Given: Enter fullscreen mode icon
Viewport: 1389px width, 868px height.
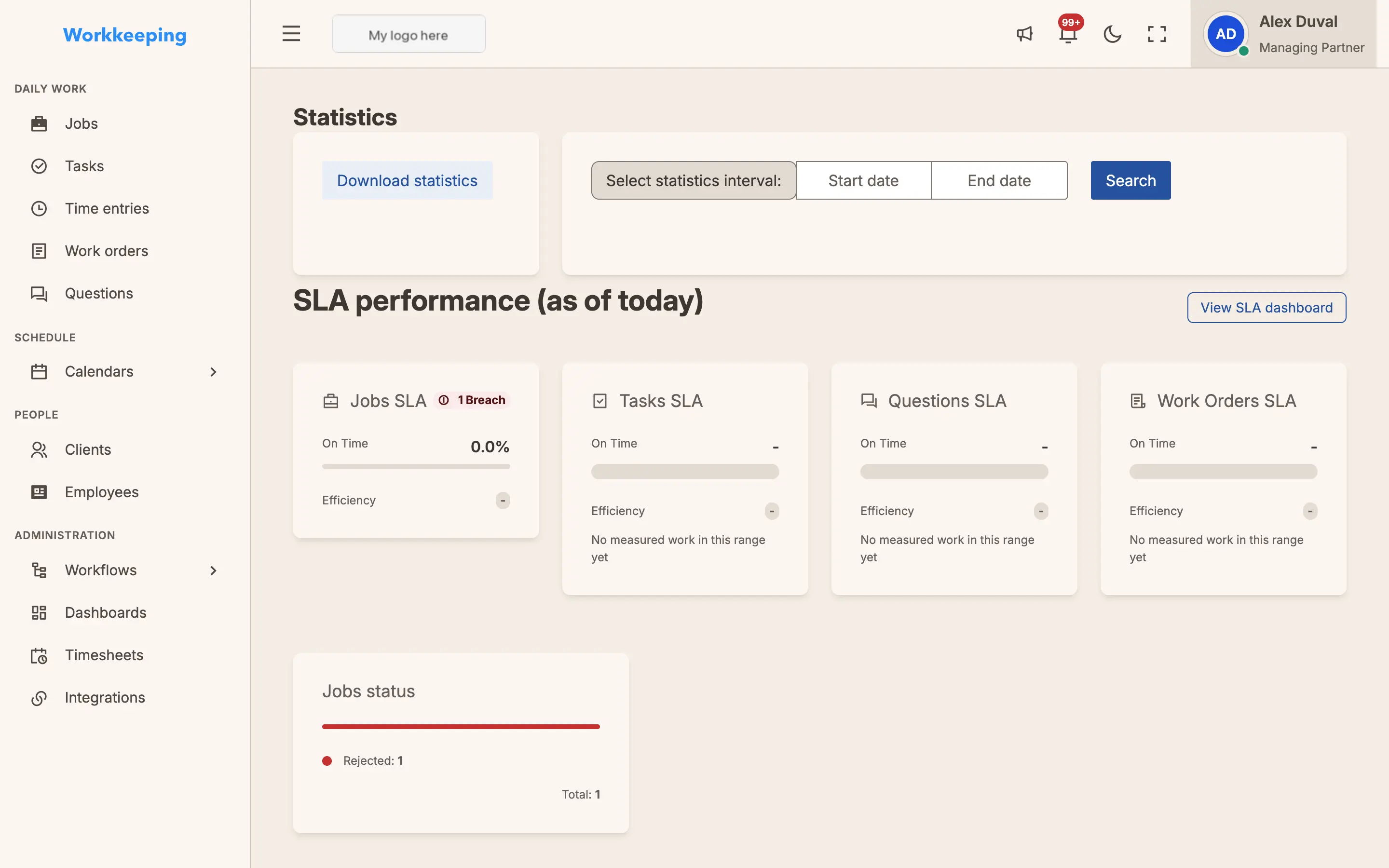Looking at the screenshot, I should click(x=1157, y=34).
